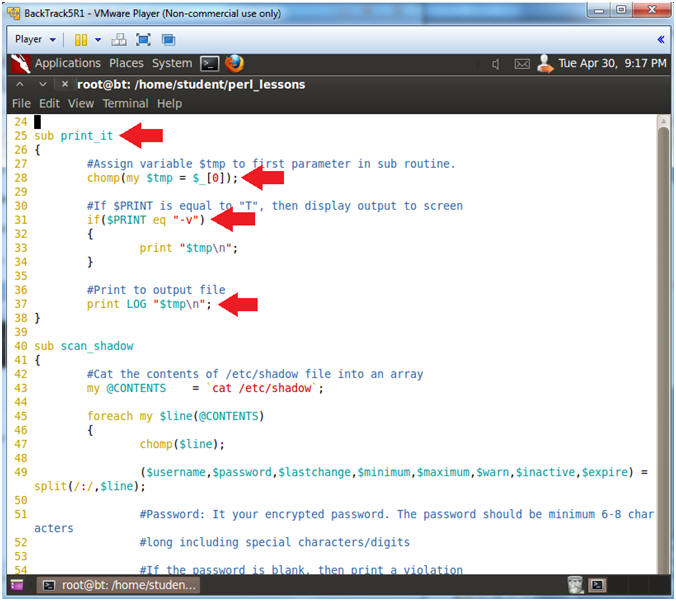Open the user switcher icon
676x601 pixels.
(545, 64)
